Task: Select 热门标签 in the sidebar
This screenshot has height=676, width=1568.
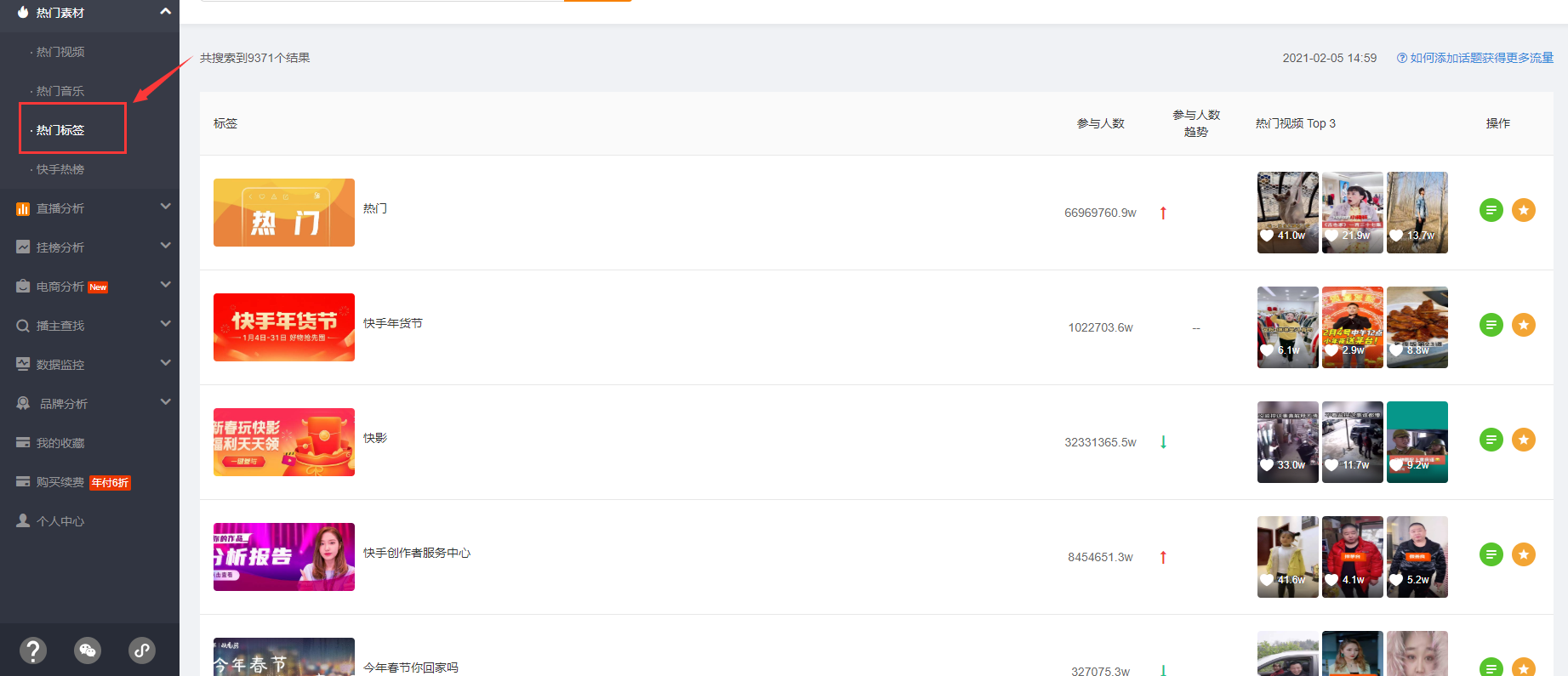Action: click(60, 130)
